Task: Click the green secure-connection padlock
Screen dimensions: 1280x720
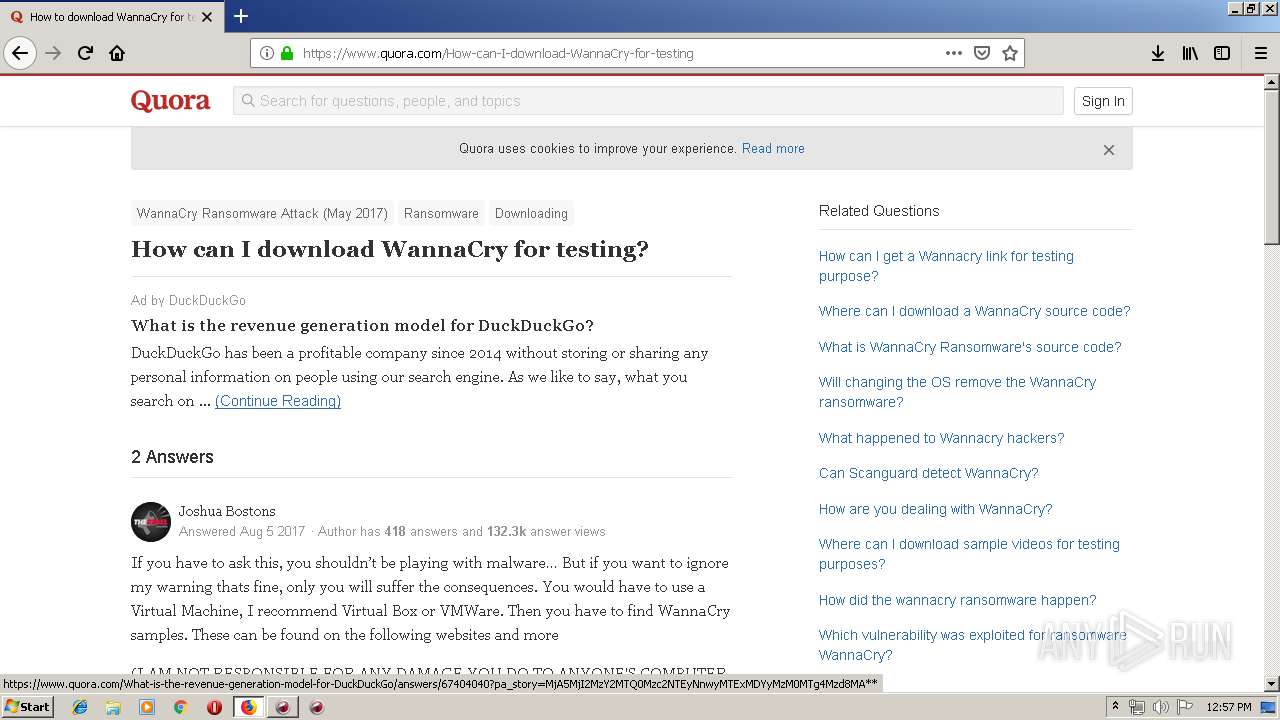Action: [287, 53]
